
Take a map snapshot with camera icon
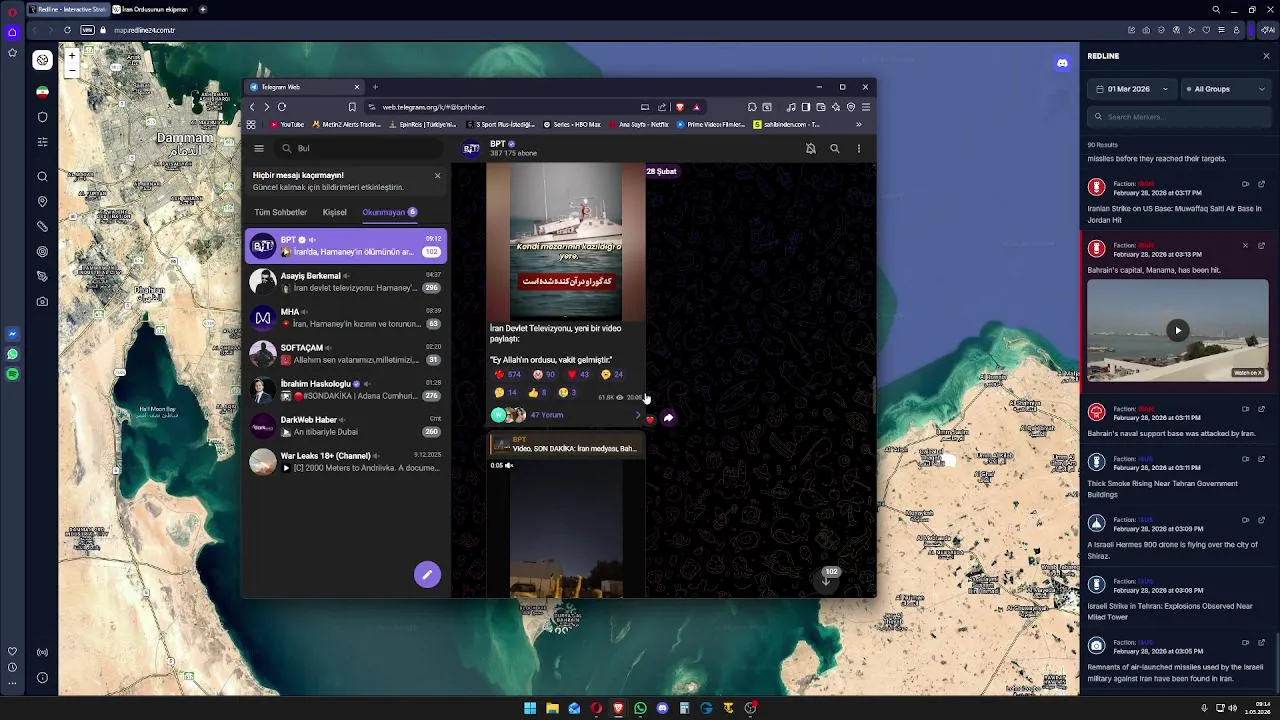coord(42,301)
